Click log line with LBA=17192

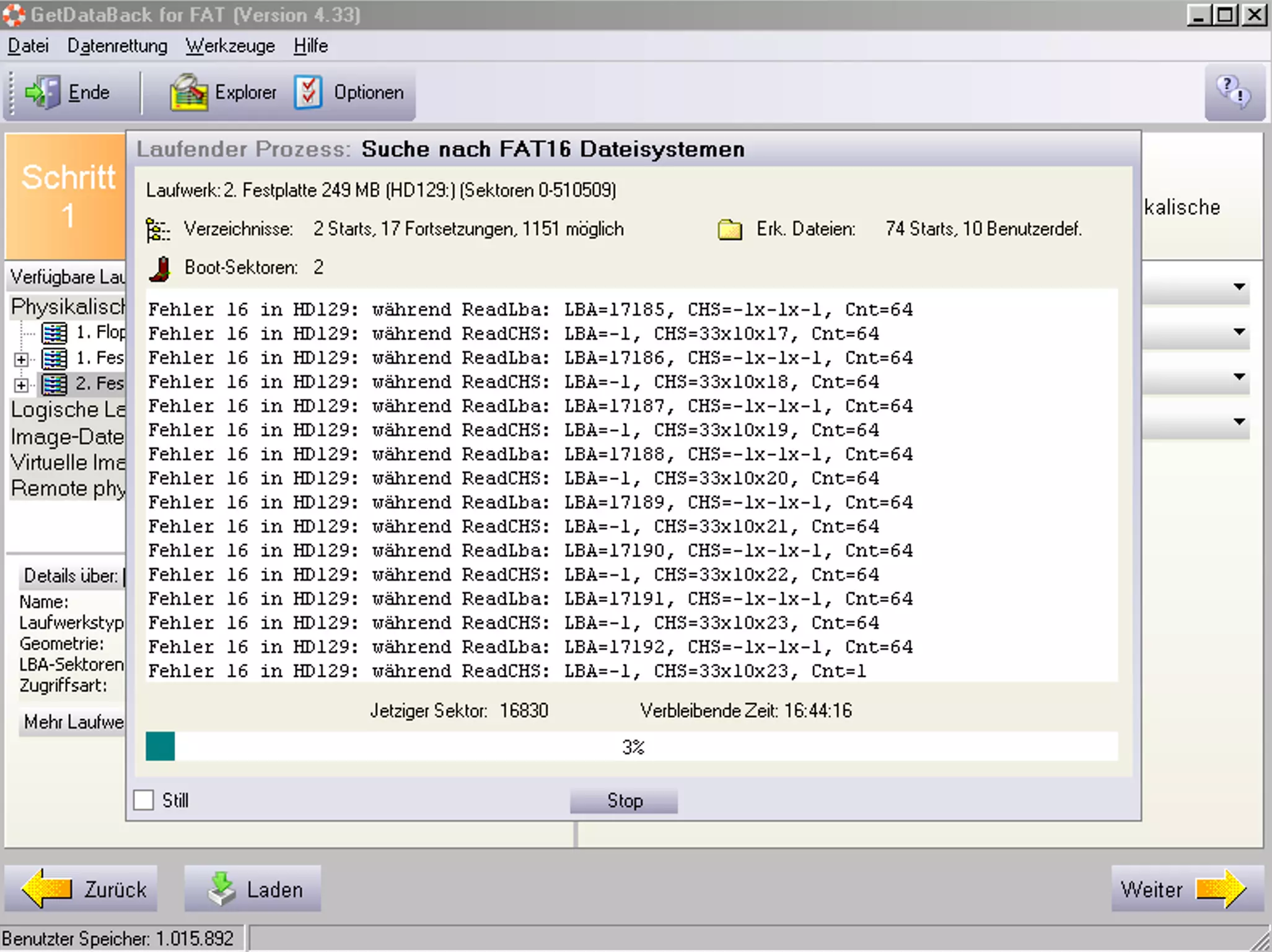[530, 647]
